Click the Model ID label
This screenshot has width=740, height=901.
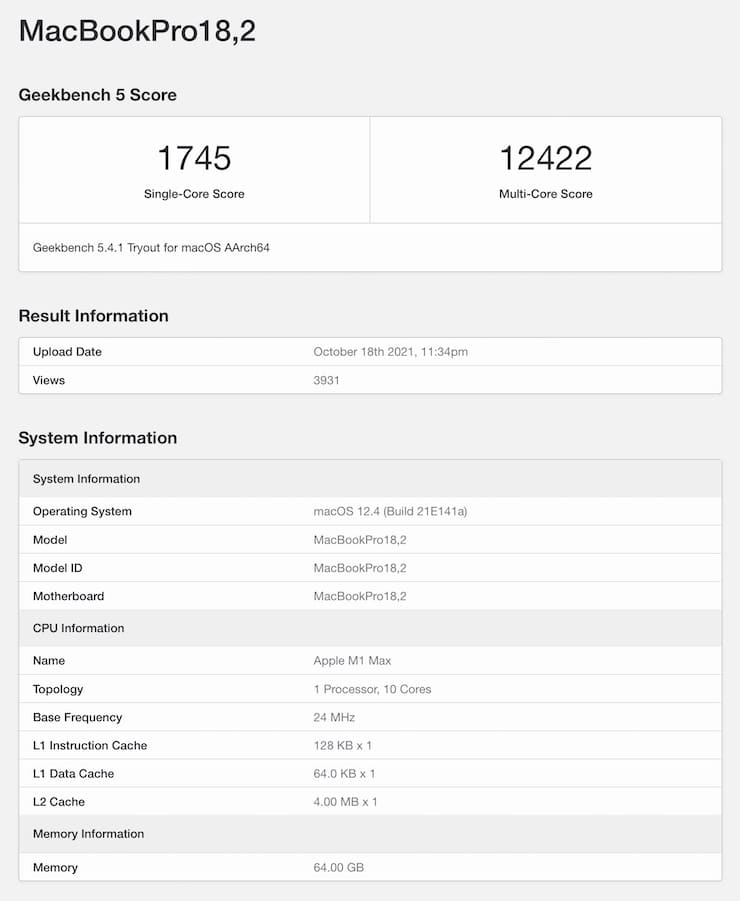(57, 568)
